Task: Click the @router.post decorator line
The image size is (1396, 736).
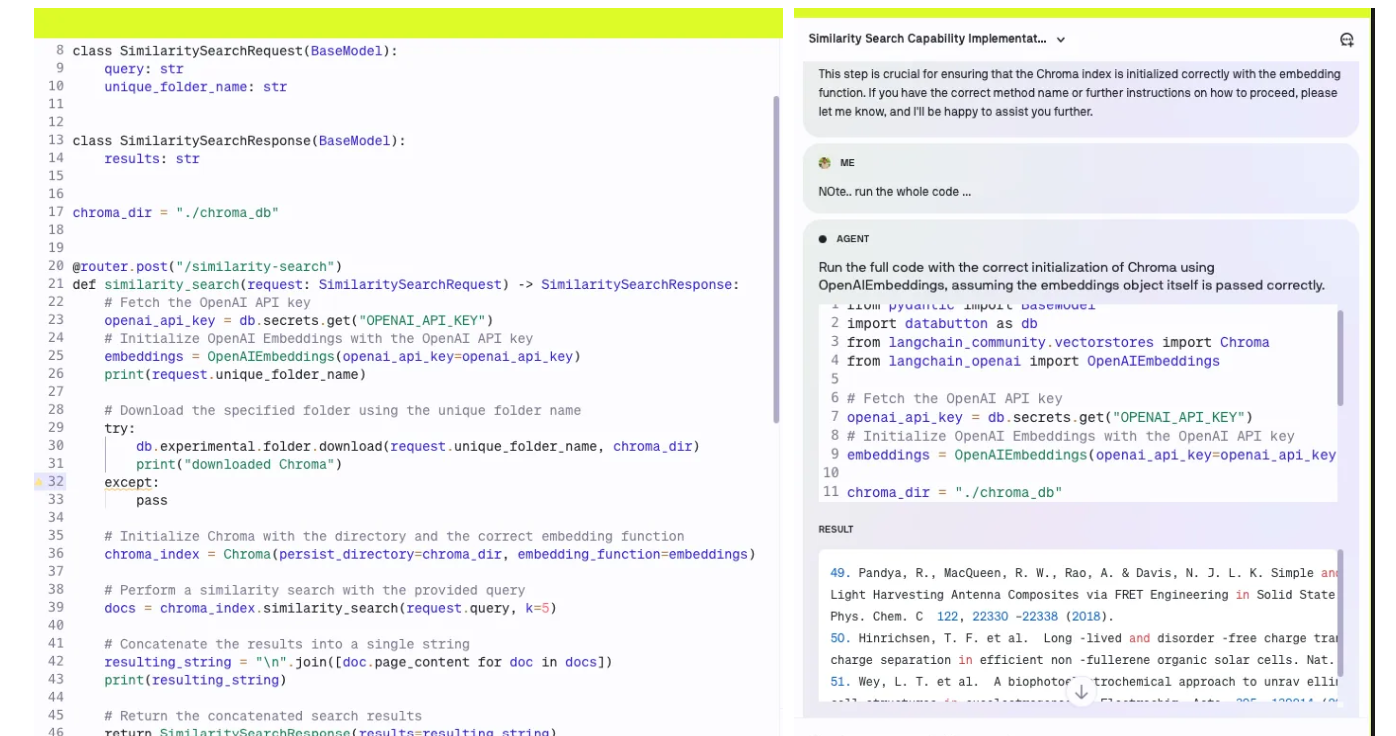Action: [x=207, y=266]
